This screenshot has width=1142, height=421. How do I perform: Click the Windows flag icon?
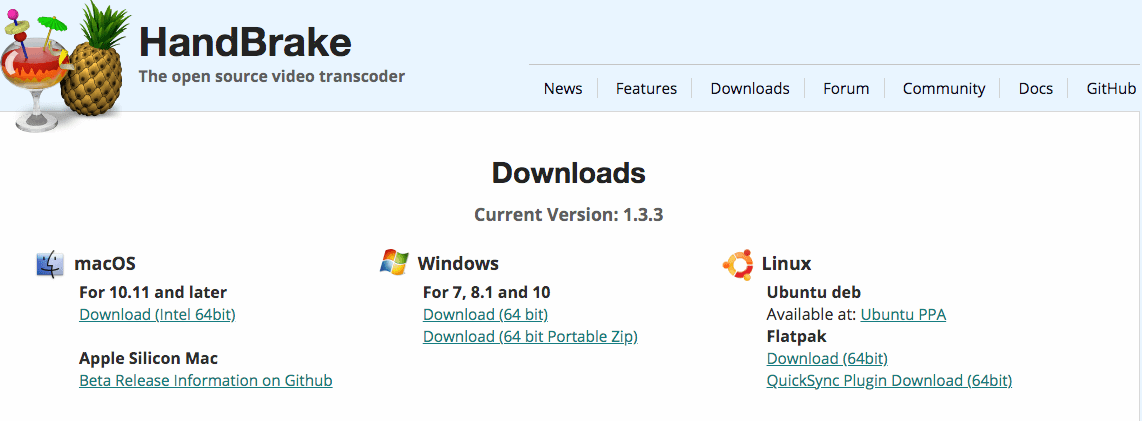pos(394,261)
